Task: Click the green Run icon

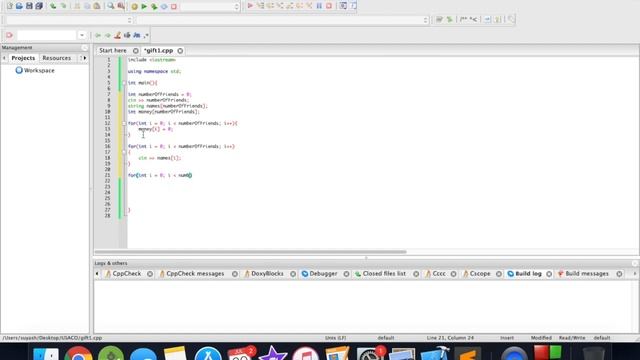Action: pos(144,7)
